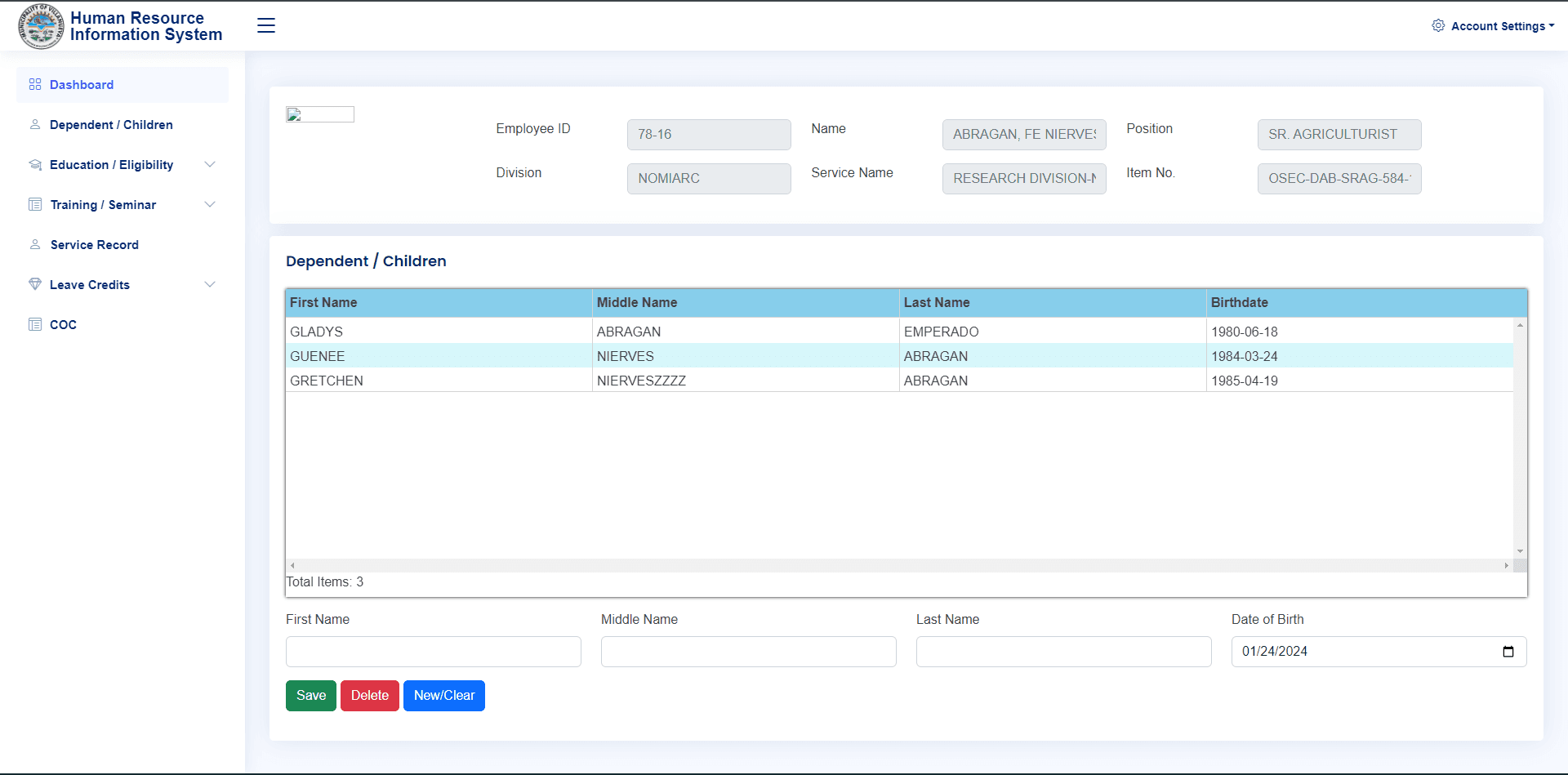Open the date picker calendar icon
This screenshot has width=1568, height=775.
[x=1508, y=652]
